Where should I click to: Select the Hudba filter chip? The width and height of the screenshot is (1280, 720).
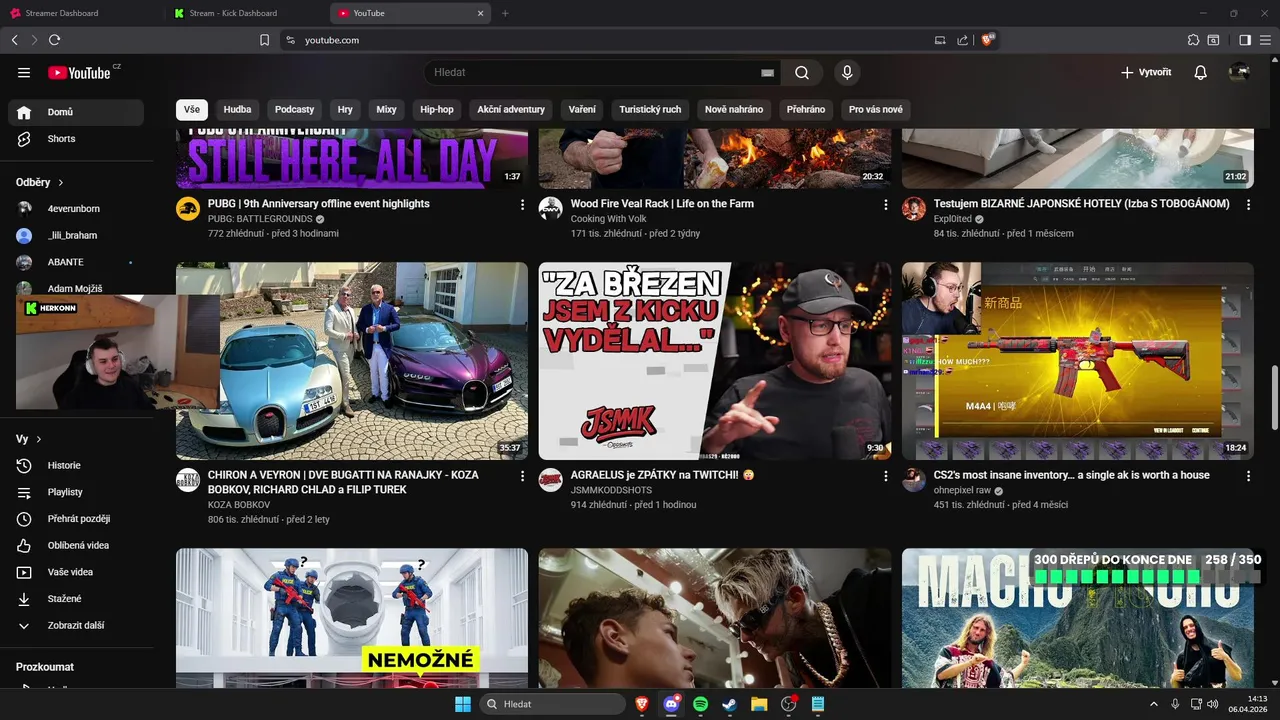[237, 109]
